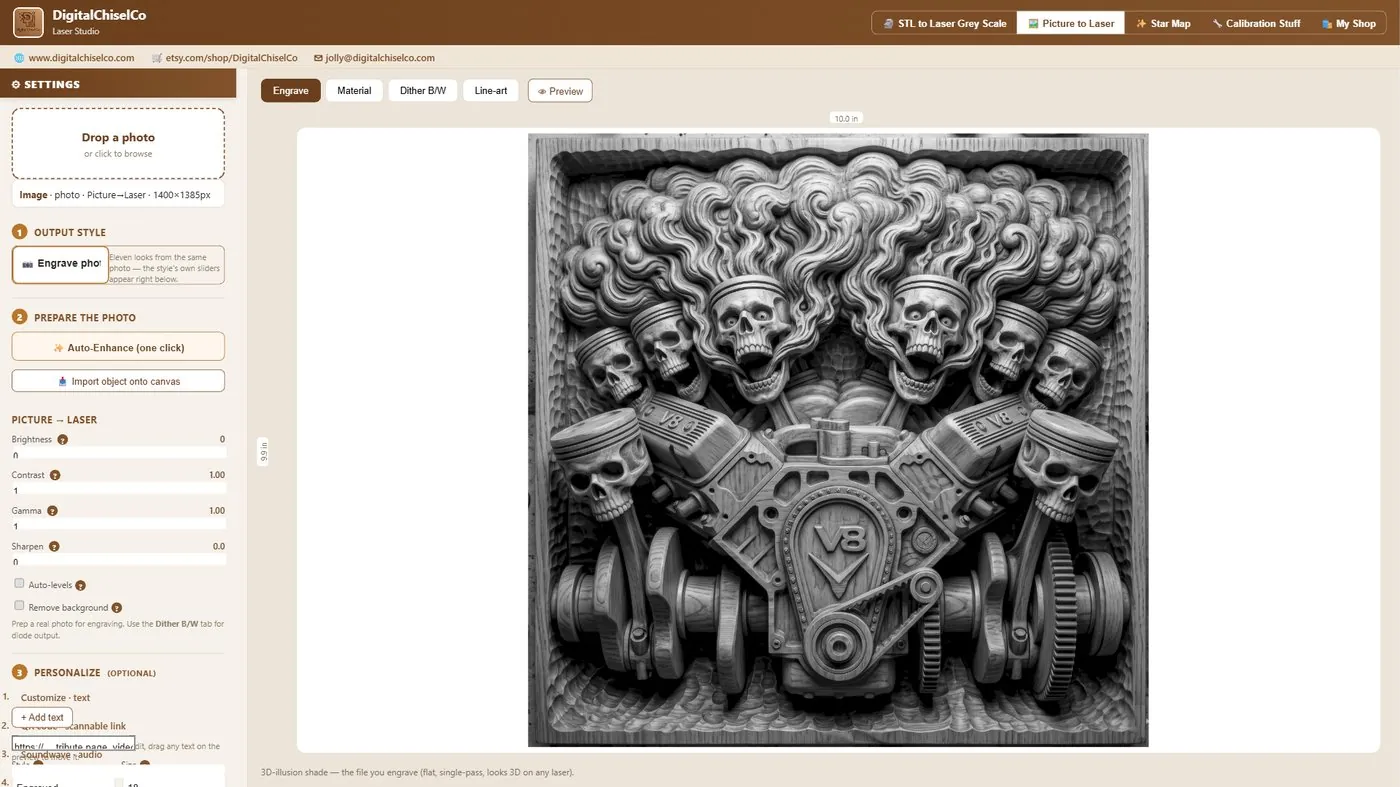Click the import icon on Import object onto canvas
This screenshot has height=787, width=1400.
(x=63, y=381)
